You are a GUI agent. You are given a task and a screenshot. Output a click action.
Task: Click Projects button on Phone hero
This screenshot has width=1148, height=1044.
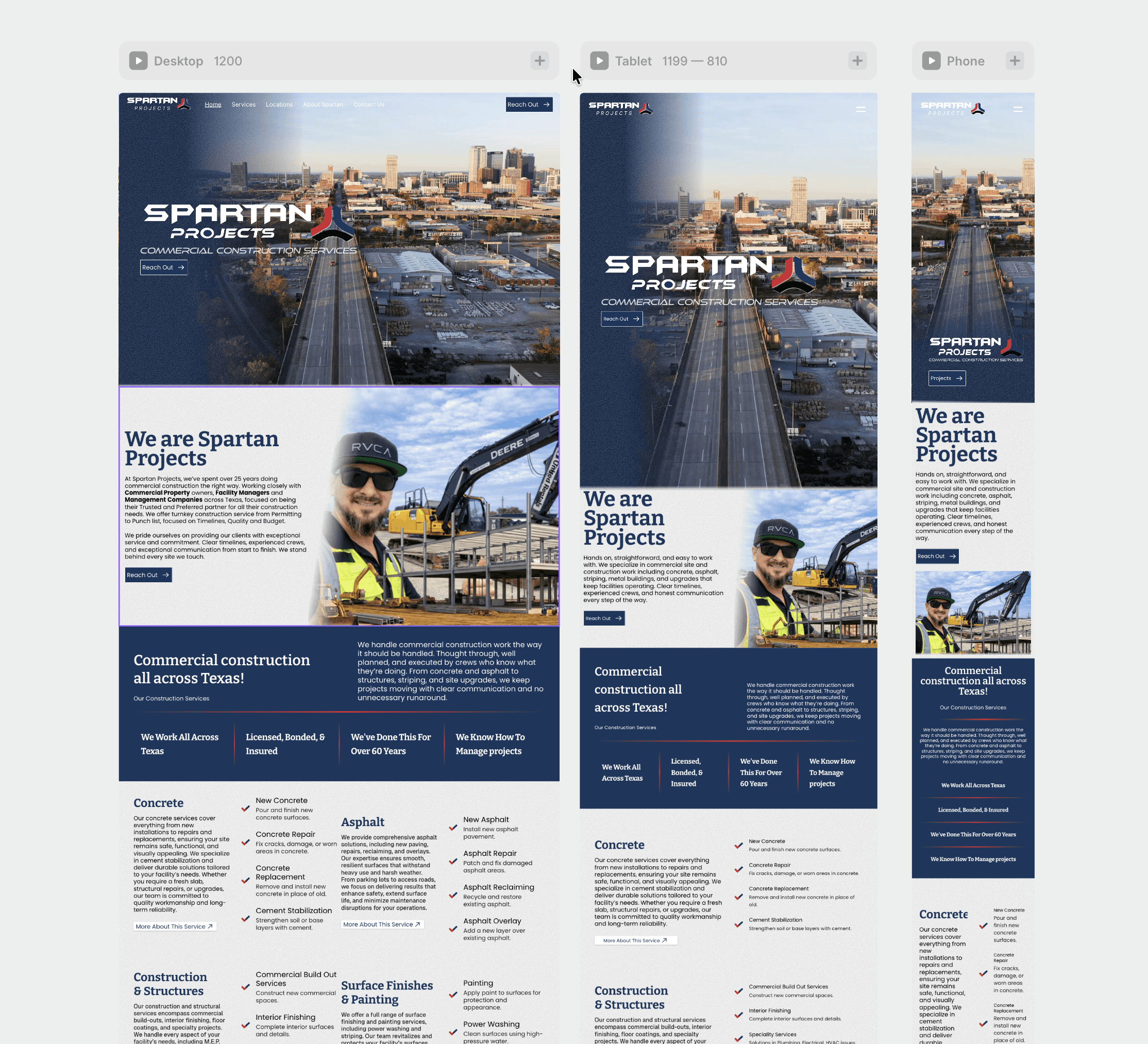pyautogui.click(x=947, y=378)
